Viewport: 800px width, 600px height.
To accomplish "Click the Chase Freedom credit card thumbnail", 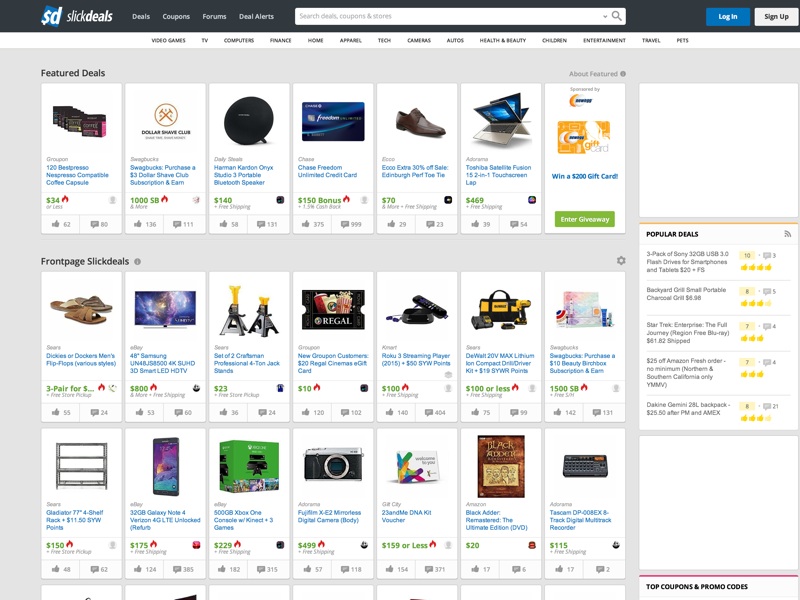I will pos(333,121).
